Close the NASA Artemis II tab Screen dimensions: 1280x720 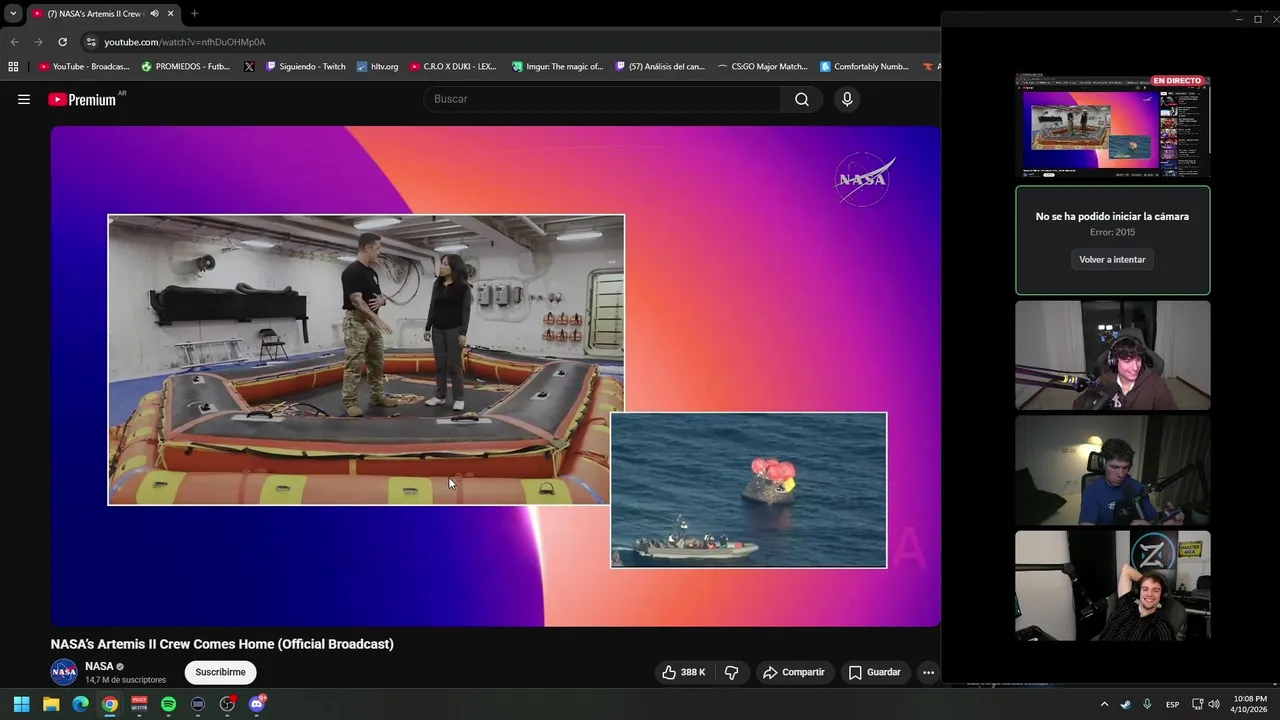click(x=170, y=14)
